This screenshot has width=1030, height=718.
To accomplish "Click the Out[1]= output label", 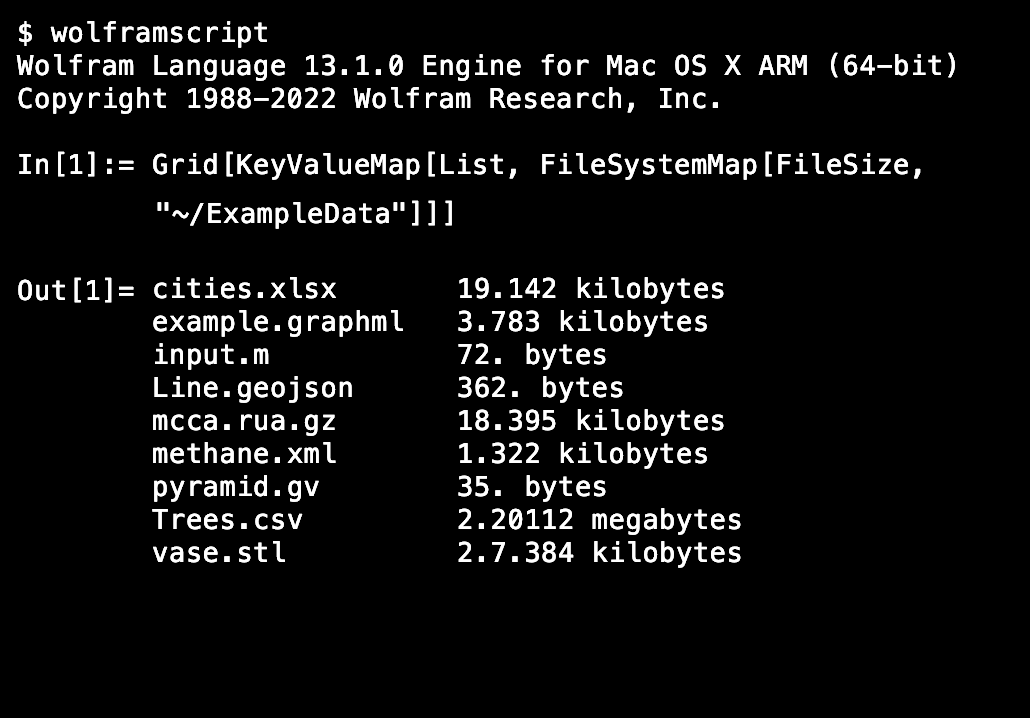I will [x=76, y=290].
